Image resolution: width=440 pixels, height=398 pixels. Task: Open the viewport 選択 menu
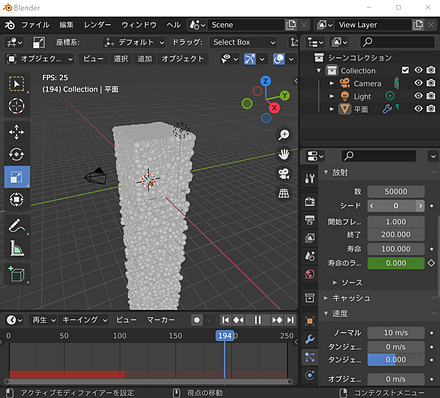coord(121,59)
